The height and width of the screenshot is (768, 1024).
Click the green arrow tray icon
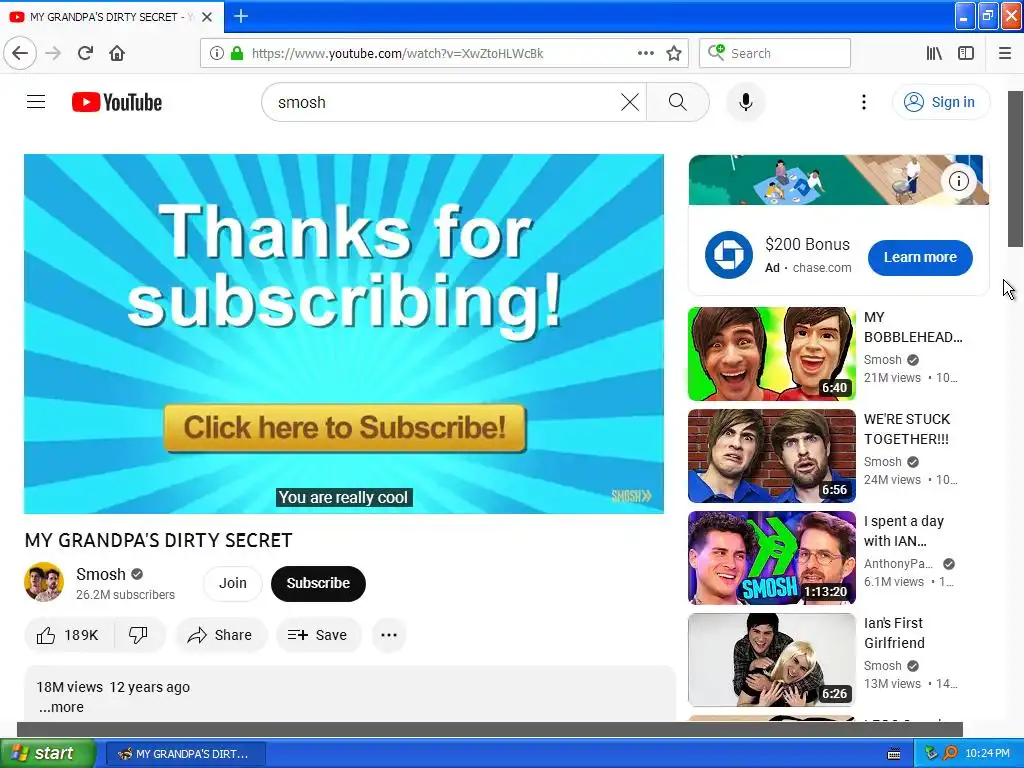(x=931, y=754)
